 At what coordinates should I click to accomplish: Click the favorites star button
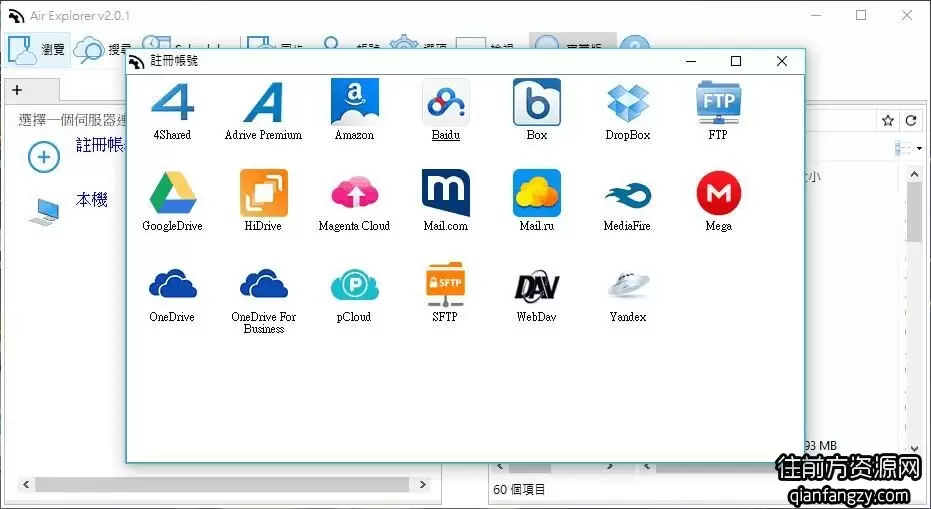888,121
